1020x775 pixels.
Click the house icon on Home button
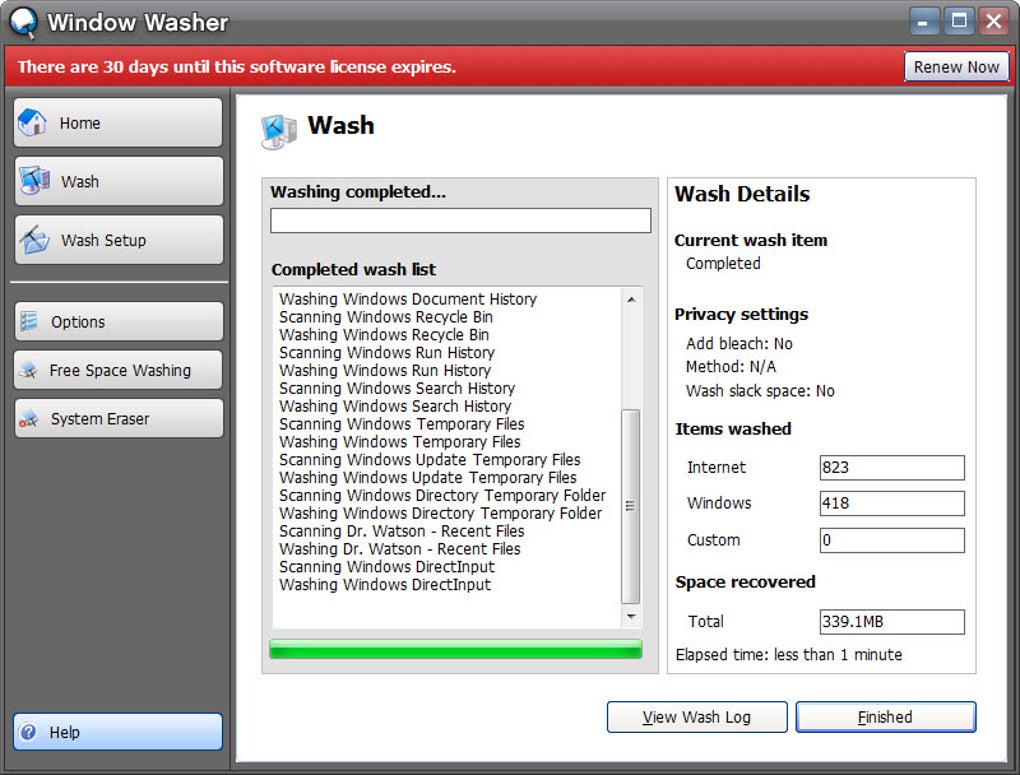(x=32, y=122)
